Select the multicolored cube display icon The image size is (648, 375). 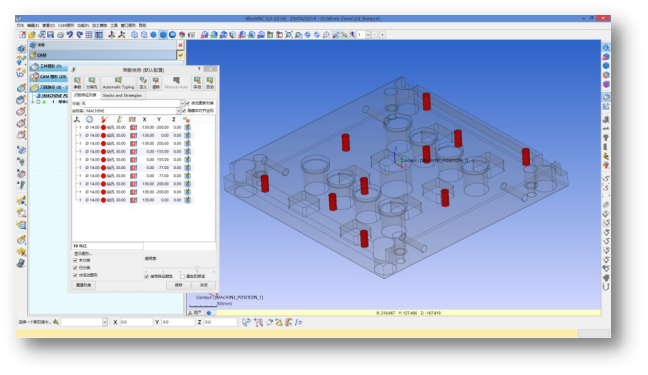[x=182, y=35]
